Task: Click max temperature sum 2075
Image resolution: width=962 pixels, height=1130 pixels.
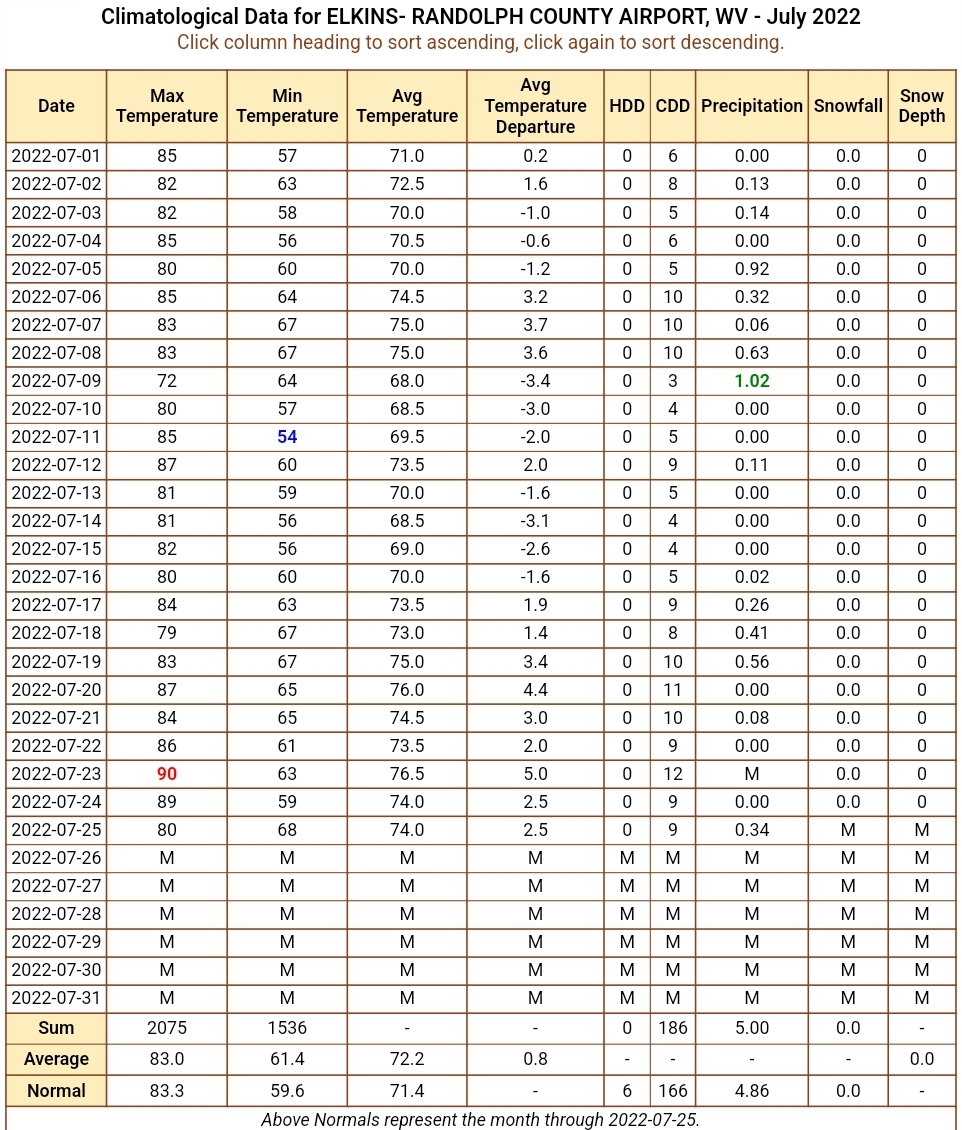Action: [x=166, y=1028]
